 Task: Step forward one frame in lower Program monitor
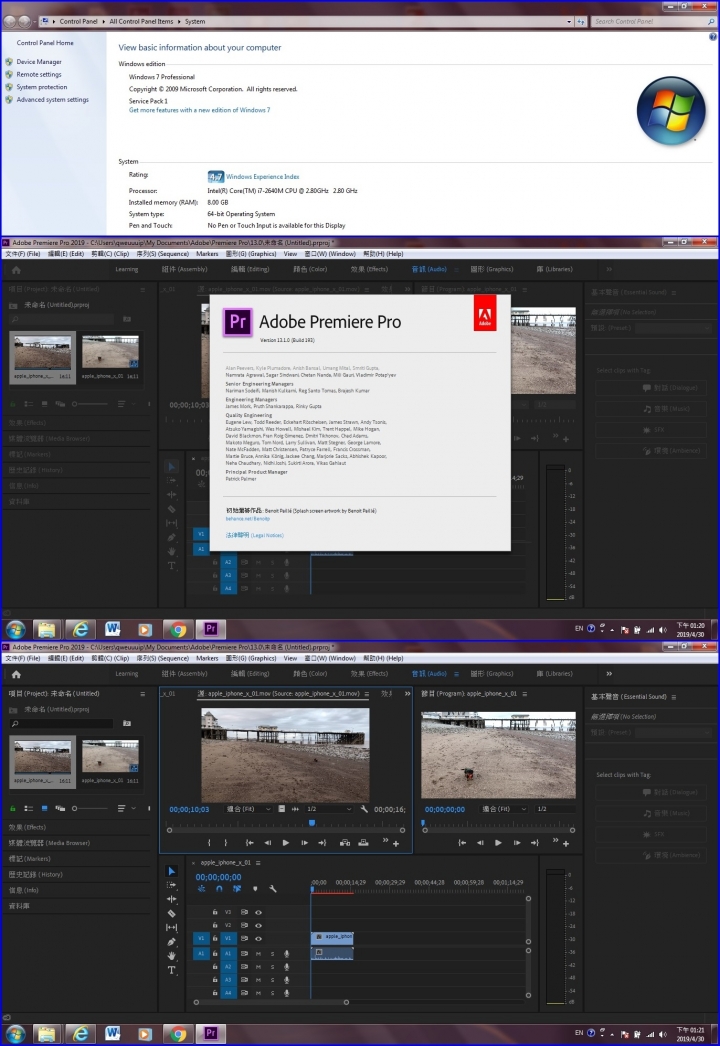(x=516, y=843)
